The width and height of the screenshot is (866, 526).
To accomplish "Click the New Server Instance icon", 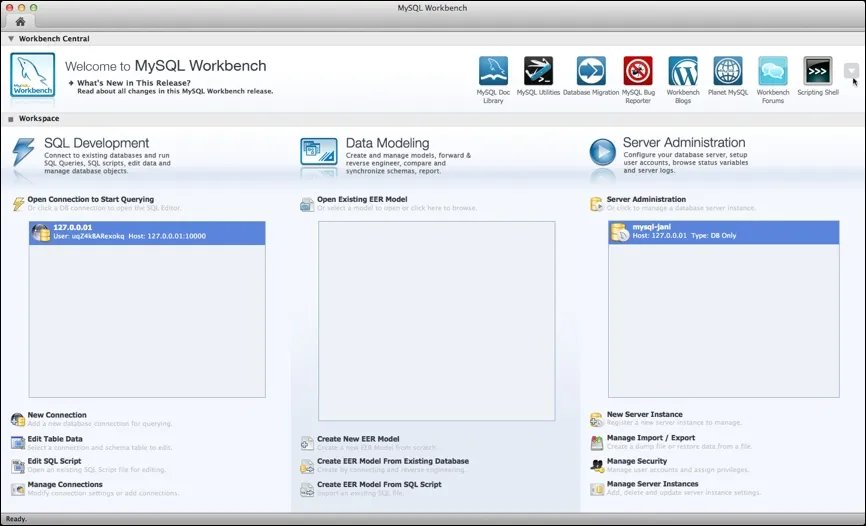I will [x=596, y=419].
